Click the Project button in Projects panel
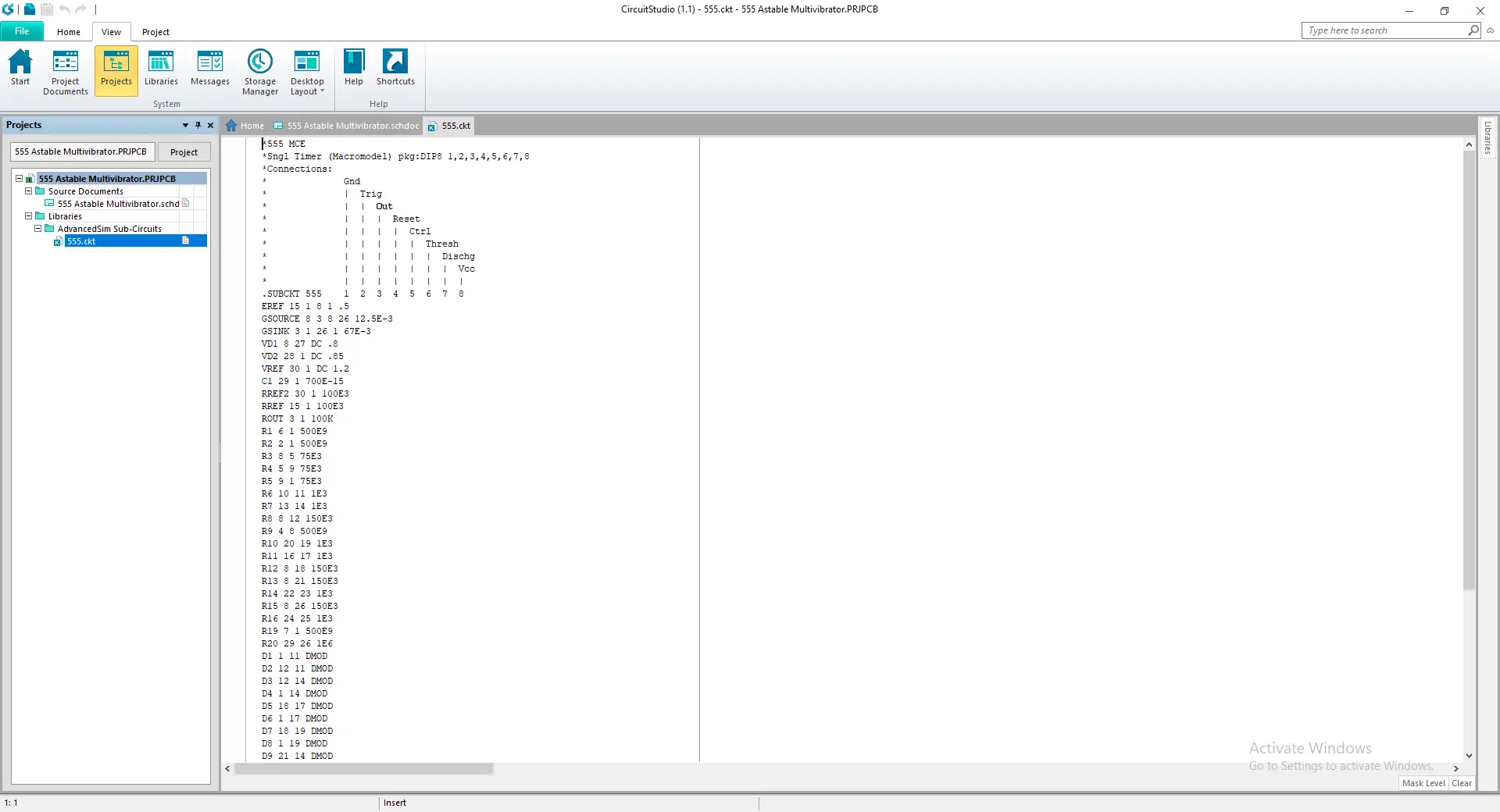1500x812 pixels. [184, 152]
